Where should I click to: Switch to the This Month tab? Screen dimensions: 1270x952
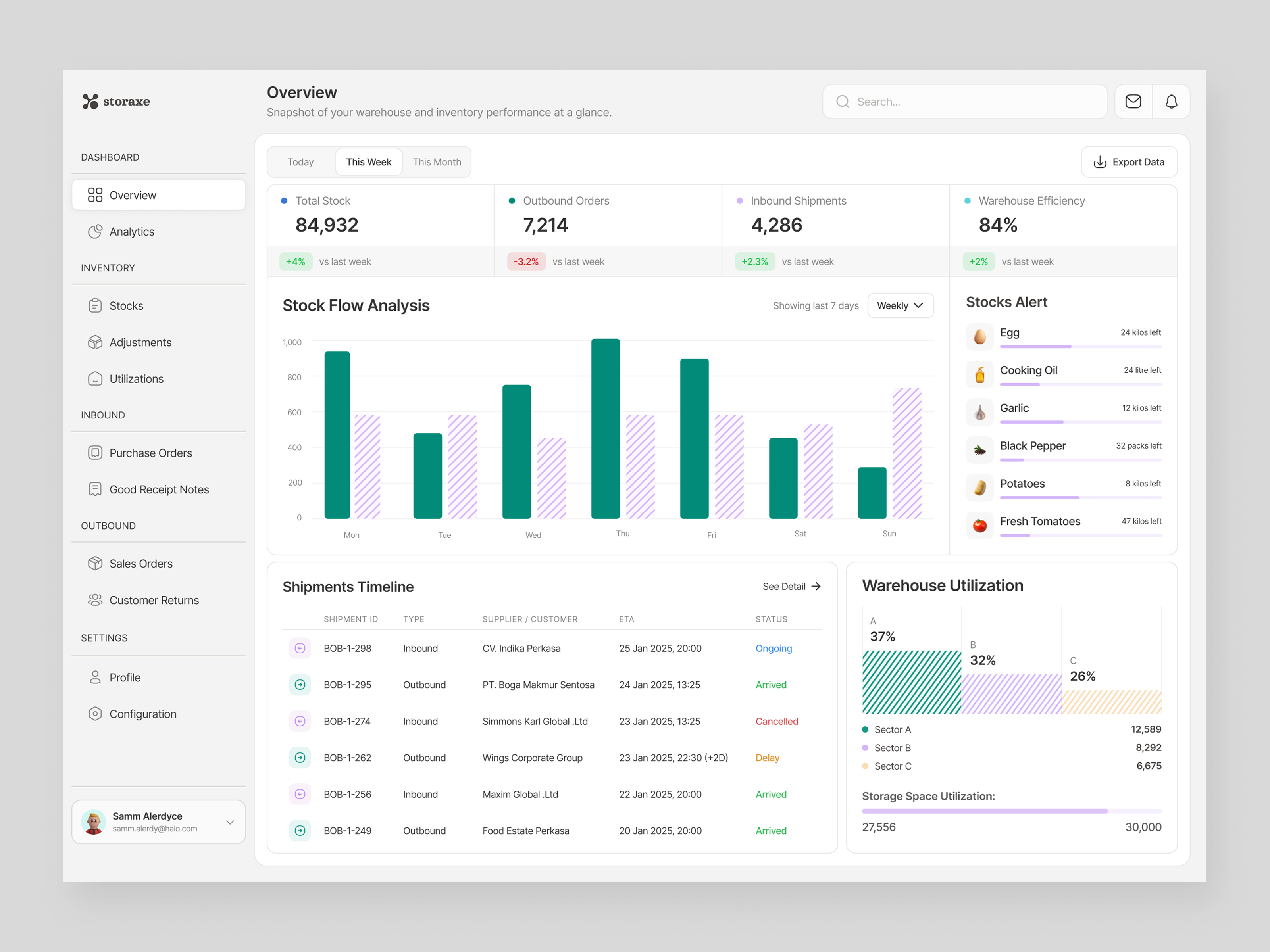point(437,161)
